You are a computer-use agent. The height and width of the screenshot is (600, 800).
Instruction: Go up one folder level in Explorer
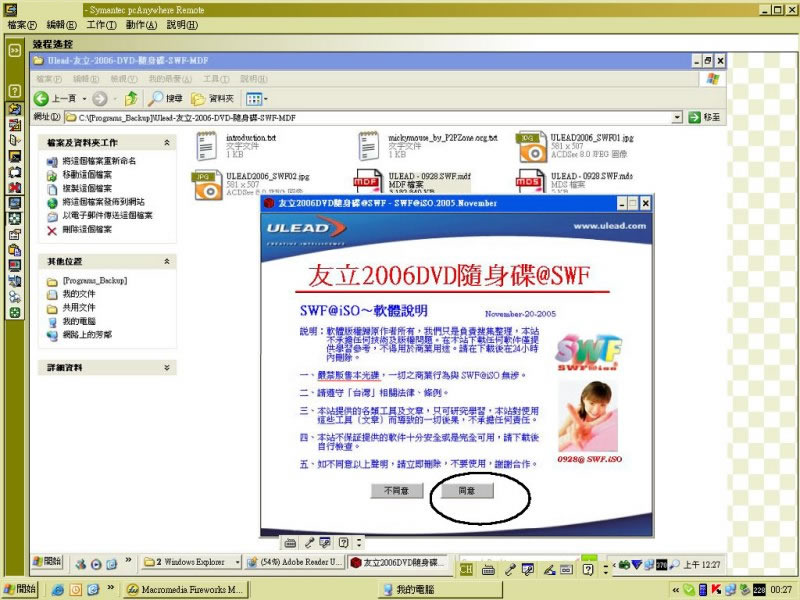click(x=131, y=98)
